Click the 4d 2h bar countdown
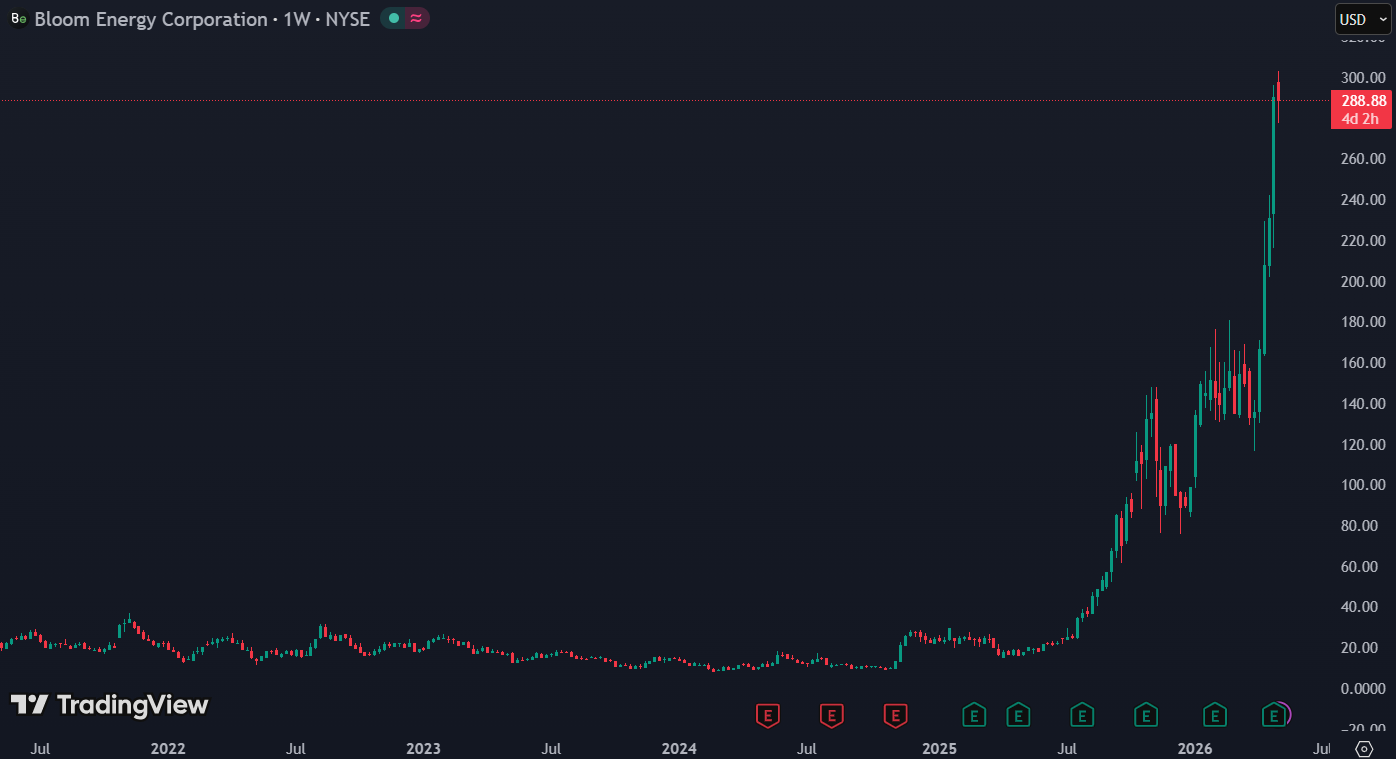1396x759 pixels. pos(1360,119)
